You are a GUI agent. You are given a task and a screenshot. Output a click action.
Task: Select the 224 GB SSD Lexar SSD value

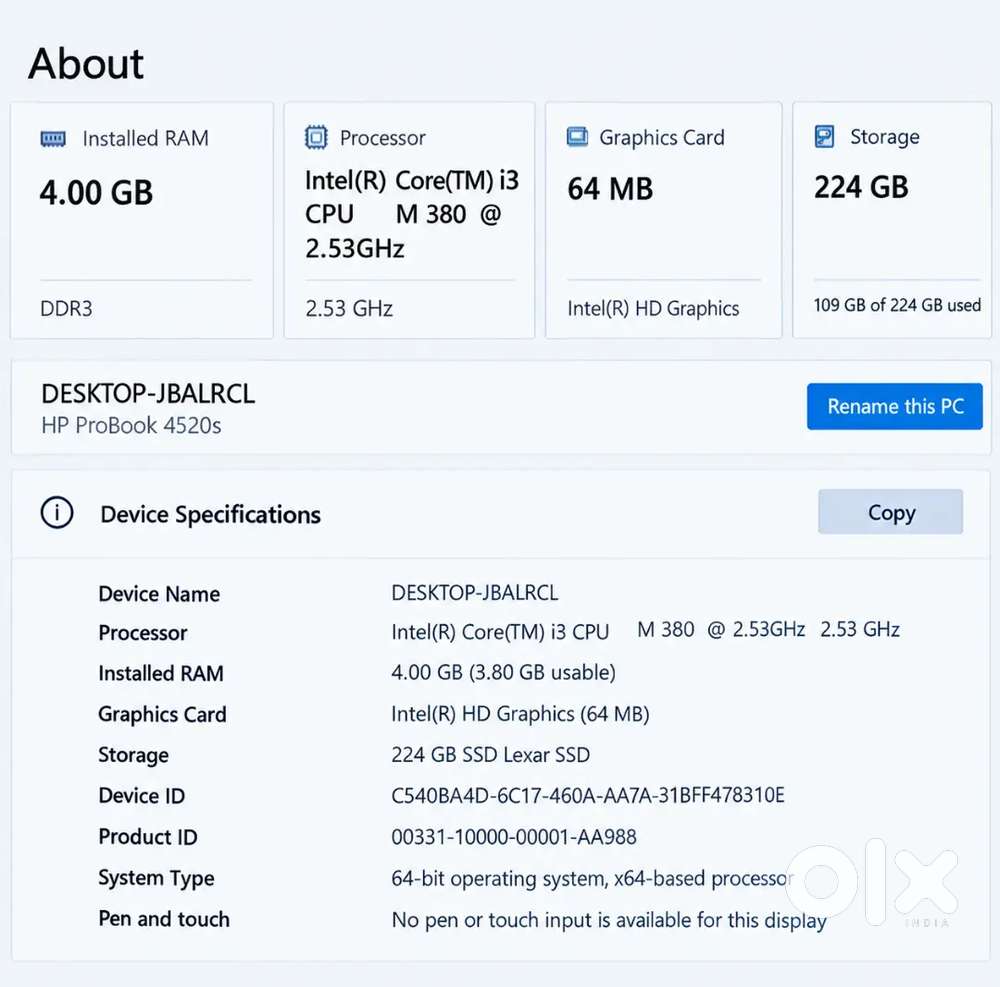(x=490, y=755)
